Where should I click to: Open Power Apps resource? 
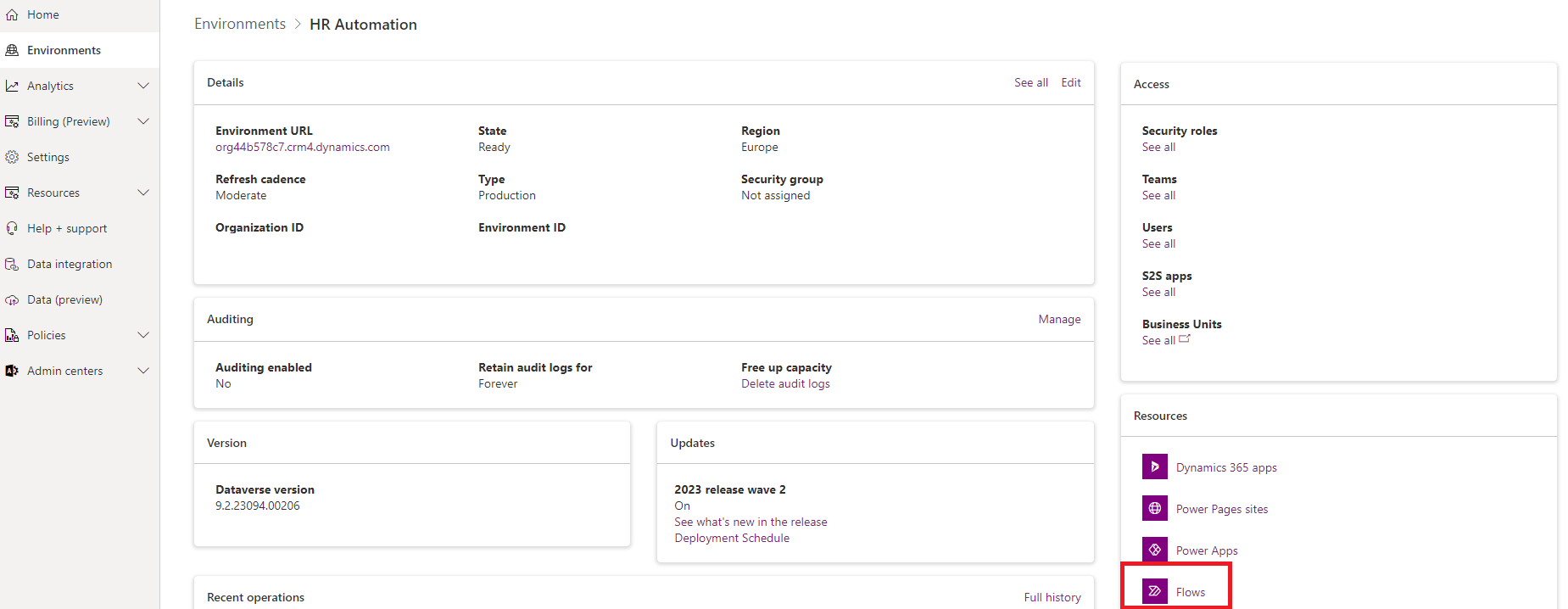click(x=1207, y=550)
